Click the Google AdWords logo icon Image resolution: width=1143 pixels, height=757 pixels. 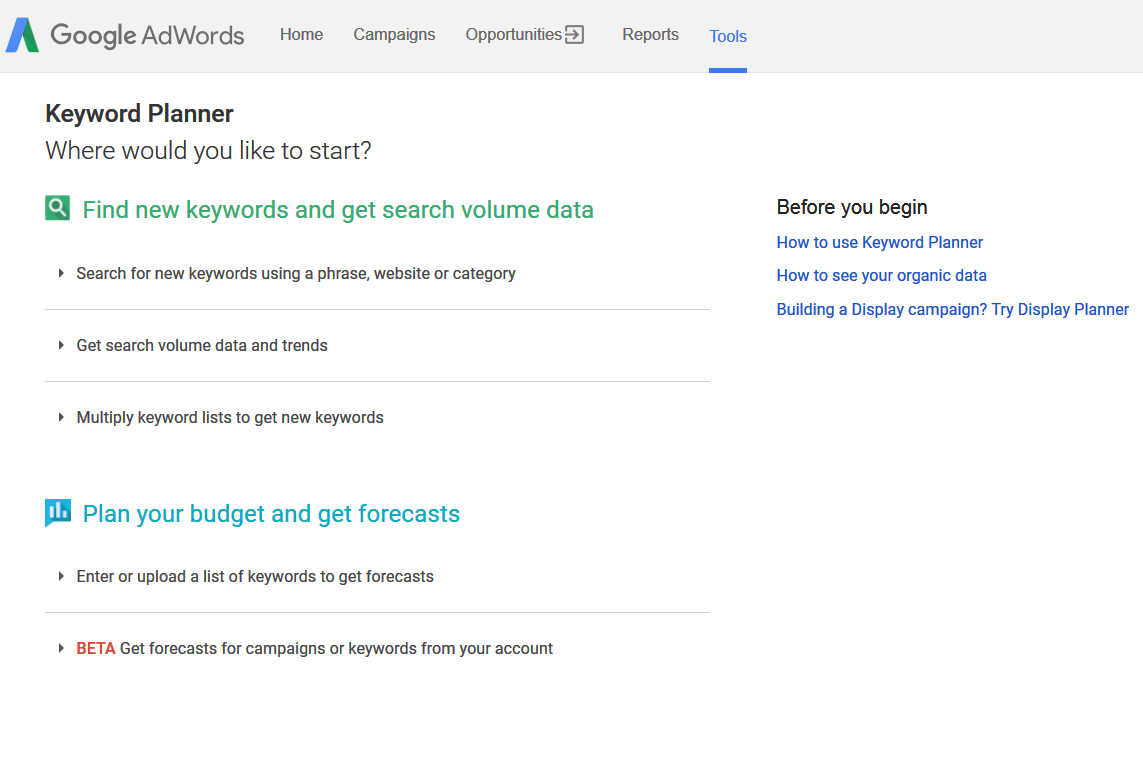tap(23, 35)
